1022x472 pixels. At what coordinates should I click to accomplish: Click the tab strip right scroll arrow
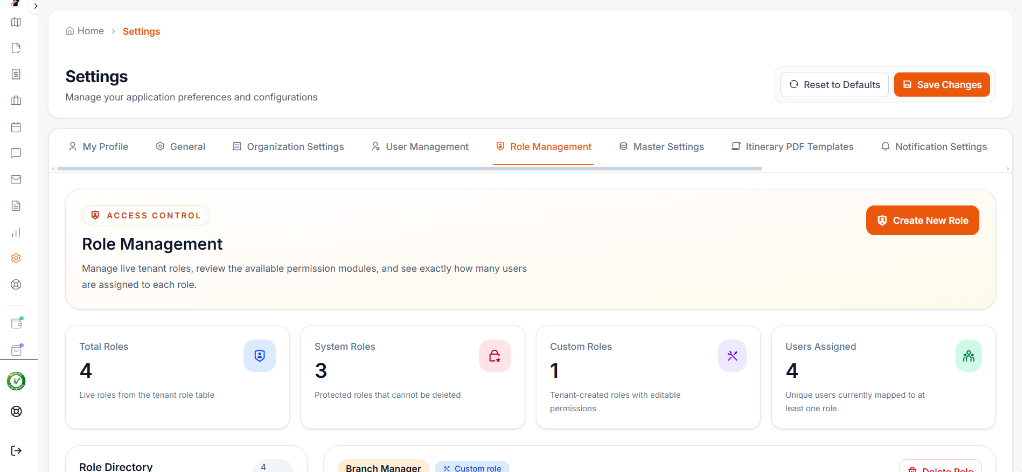click(x=1010, y=169)
